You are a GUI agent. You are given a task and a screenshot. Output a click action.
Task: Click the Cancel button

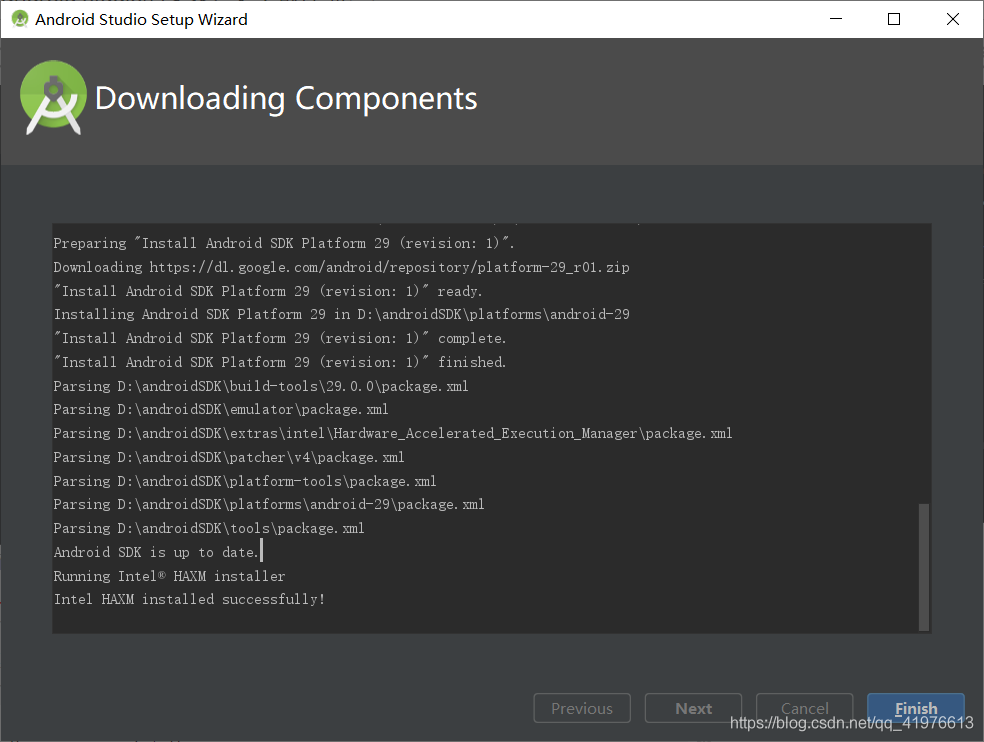coord(804,708)
